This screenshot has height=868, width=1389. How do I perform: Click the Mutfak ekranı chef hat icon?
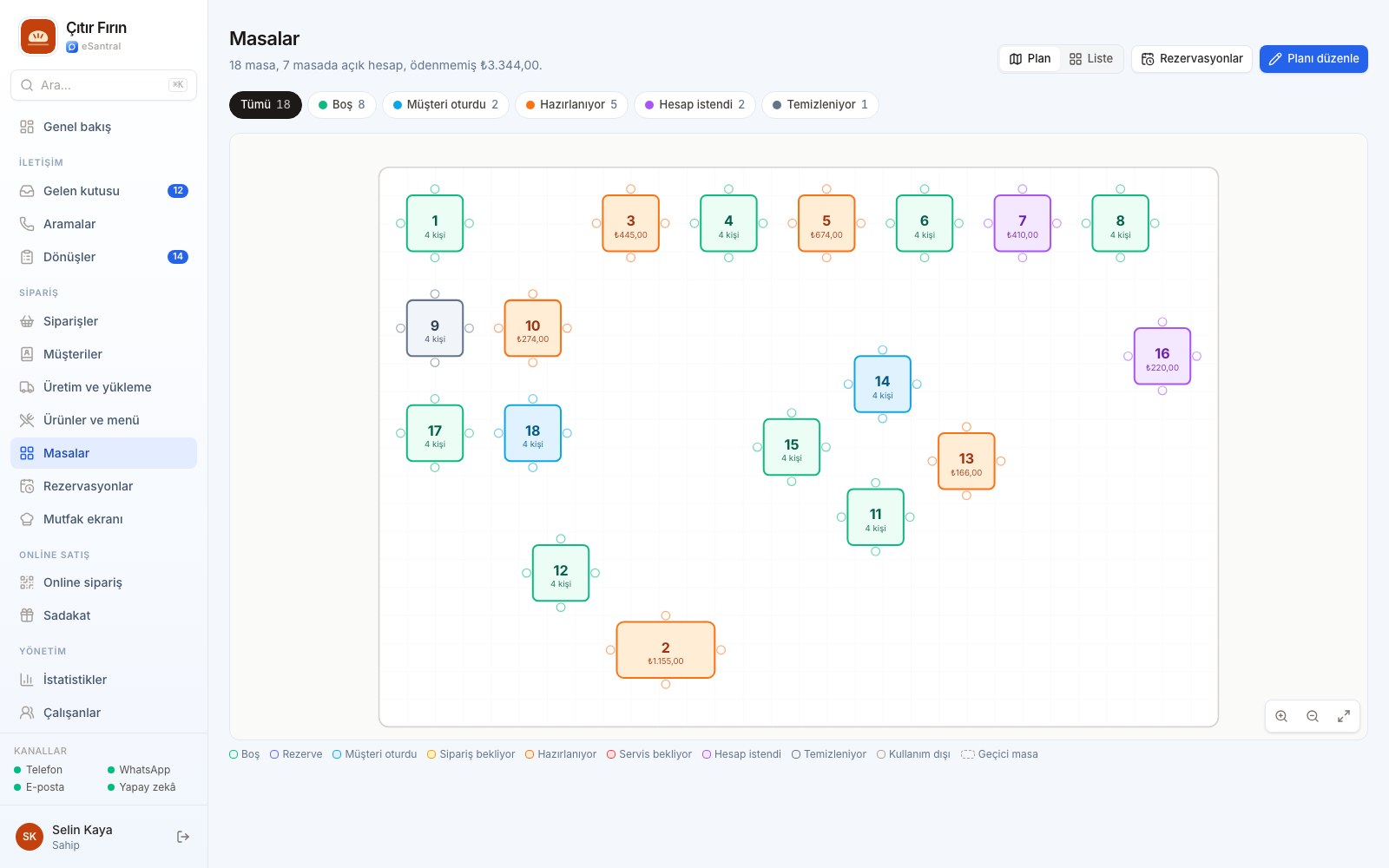pos(27,519)
